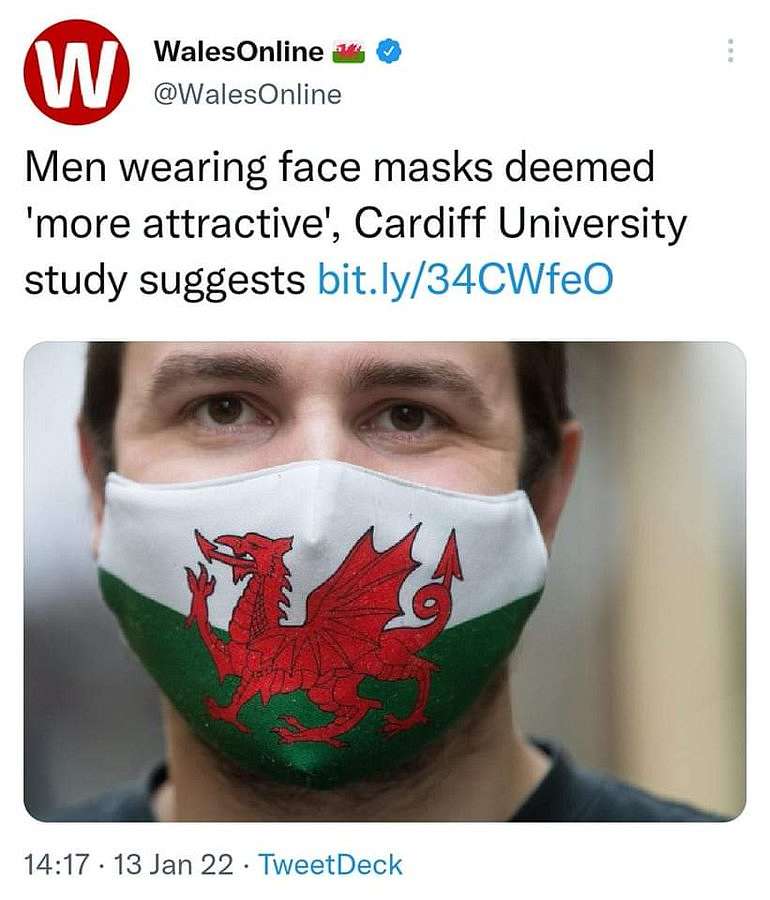Click the WalesOnline display name
The image size is (770, 900).
(239, 52)
